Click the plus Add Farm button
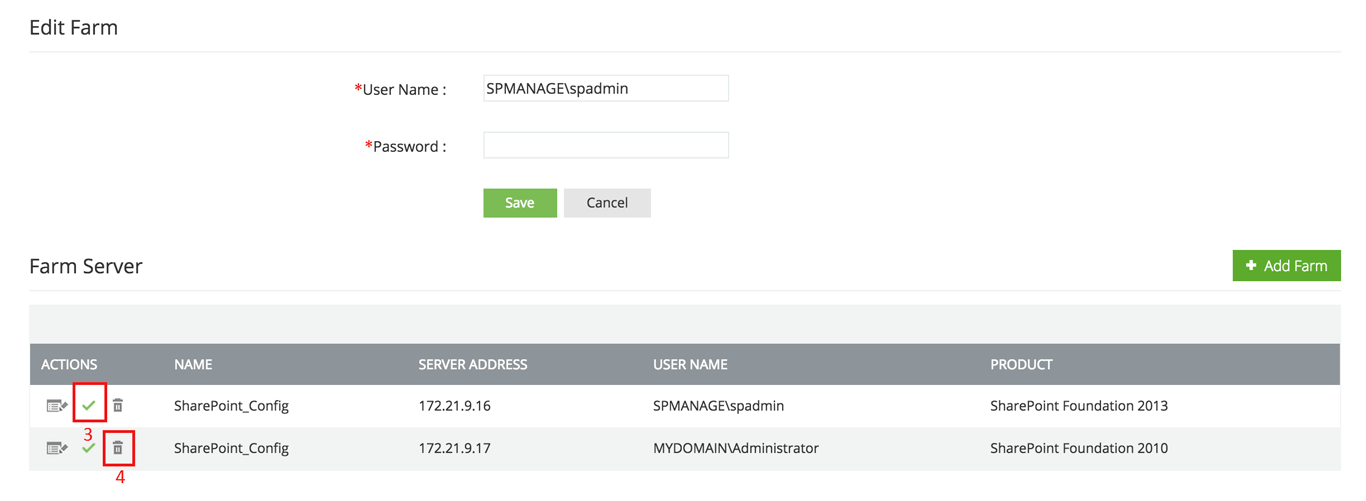 point(1286,266)
